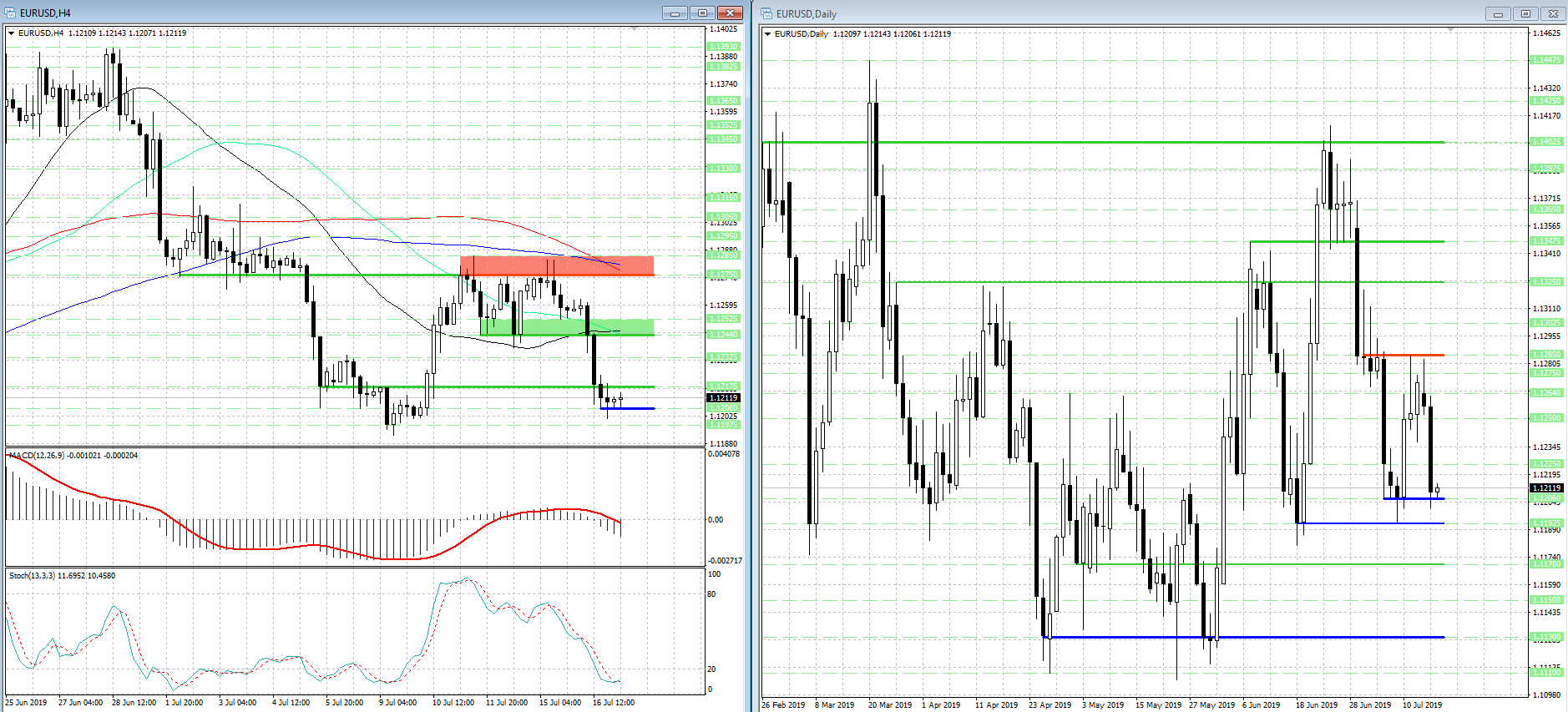Click the 1.13150 level label on H4 scale
The width and height of the screenshot is (1568, 712).
pos(723,198)
